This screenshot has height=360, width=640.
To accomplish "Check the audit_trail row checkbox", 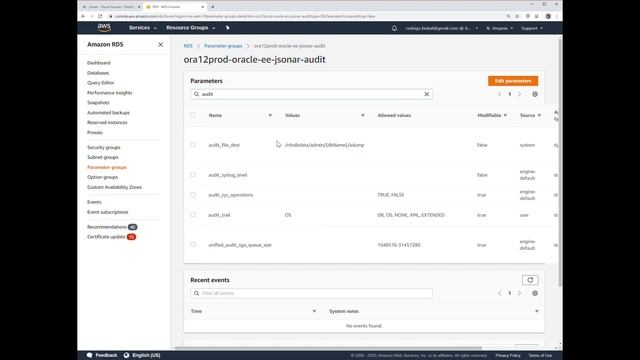I will click(193, 215).
